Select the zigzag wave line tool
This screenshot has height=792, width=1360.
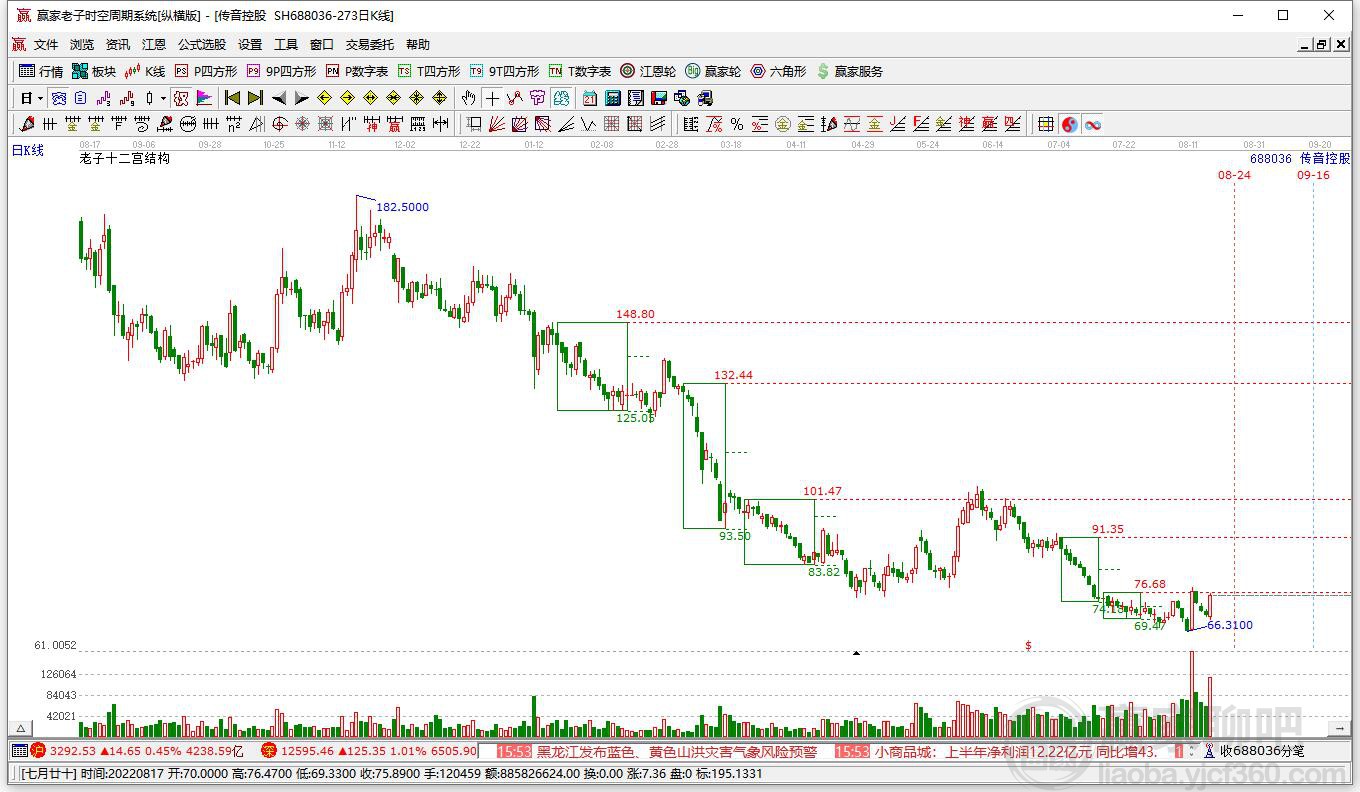pyautogui.click(x=587, y=124)
